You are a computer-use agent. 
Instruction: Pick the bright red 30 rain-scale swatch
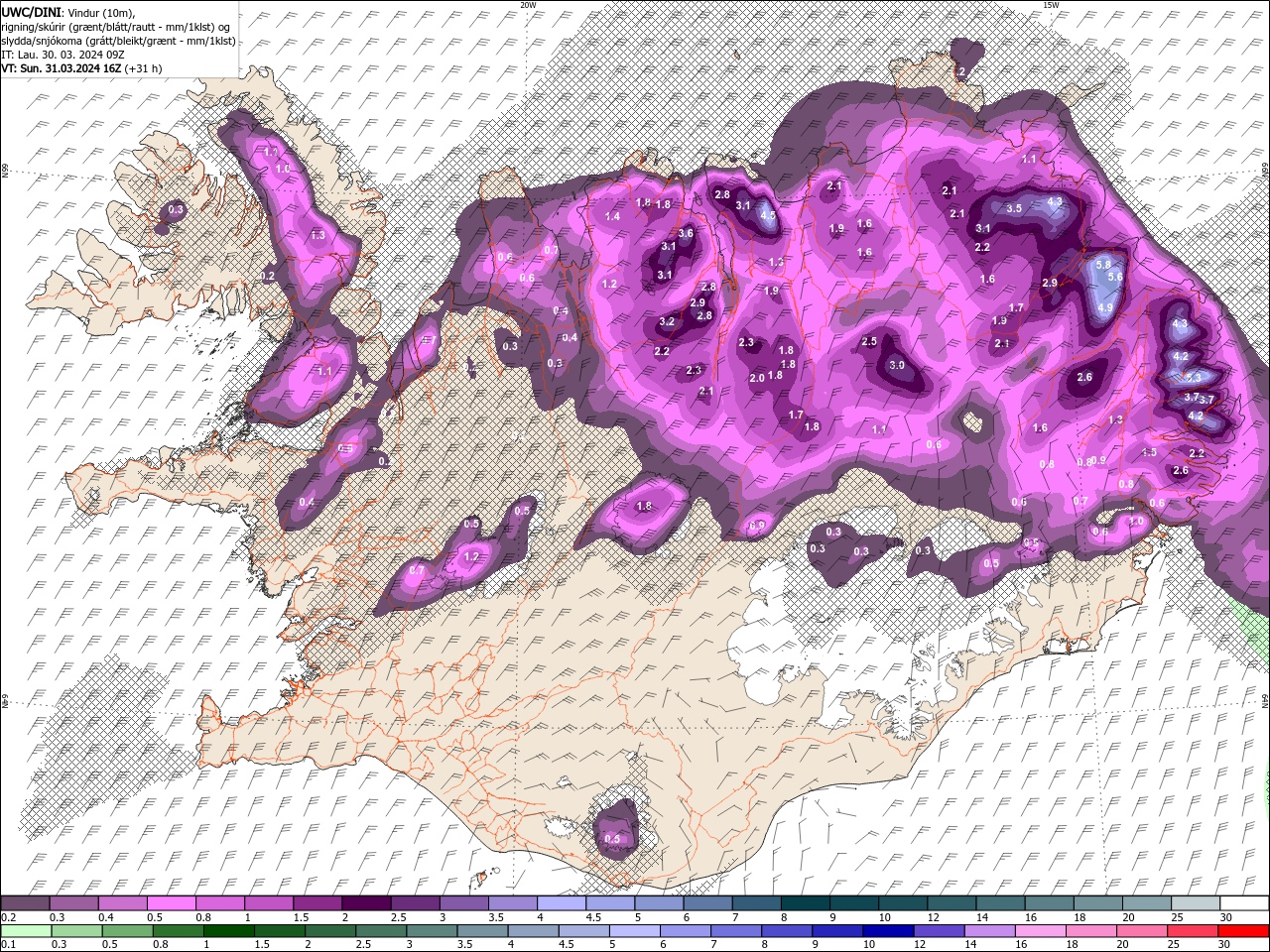1242,930
